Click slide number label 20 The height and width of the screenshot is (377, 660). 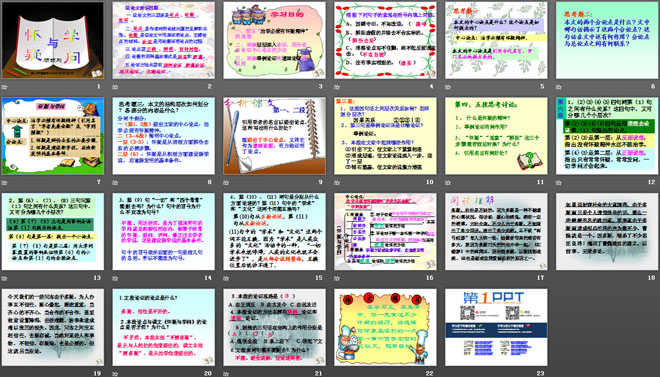click(208, 373)
